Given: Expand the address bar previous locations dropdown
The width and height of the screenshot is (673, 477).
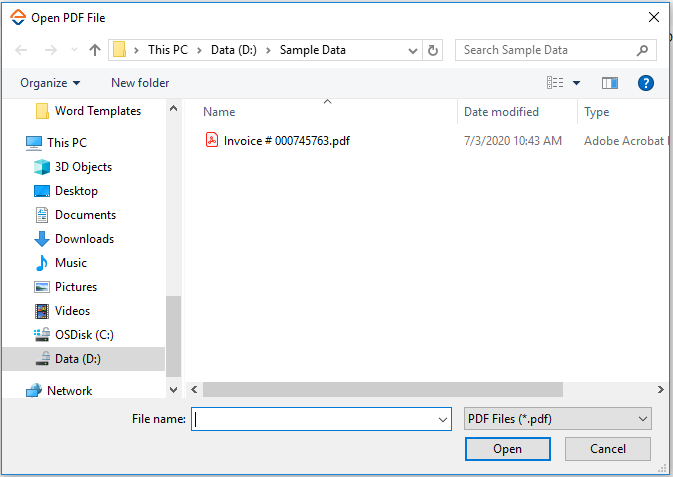Looking at the screenshot, I should pos(413,50).
